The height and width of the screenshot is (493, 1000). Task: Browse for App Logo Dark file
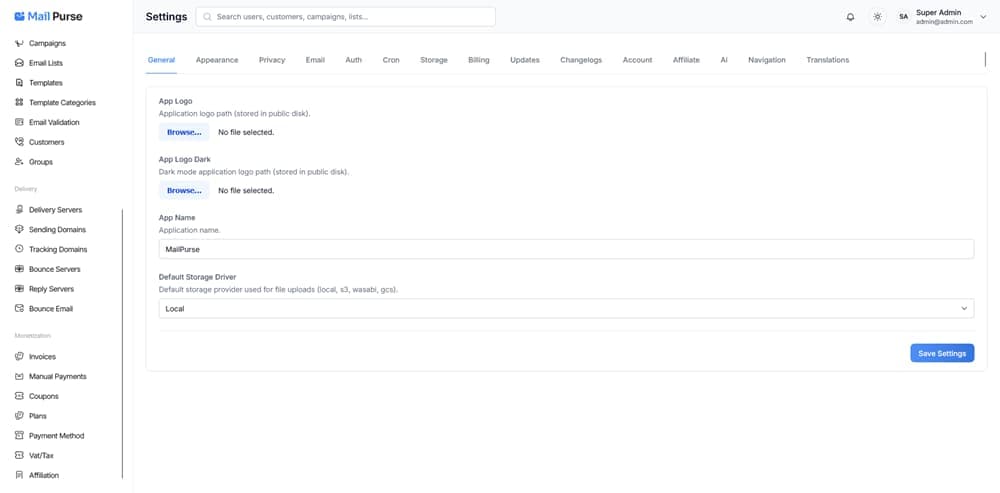[x=184, y=190]
